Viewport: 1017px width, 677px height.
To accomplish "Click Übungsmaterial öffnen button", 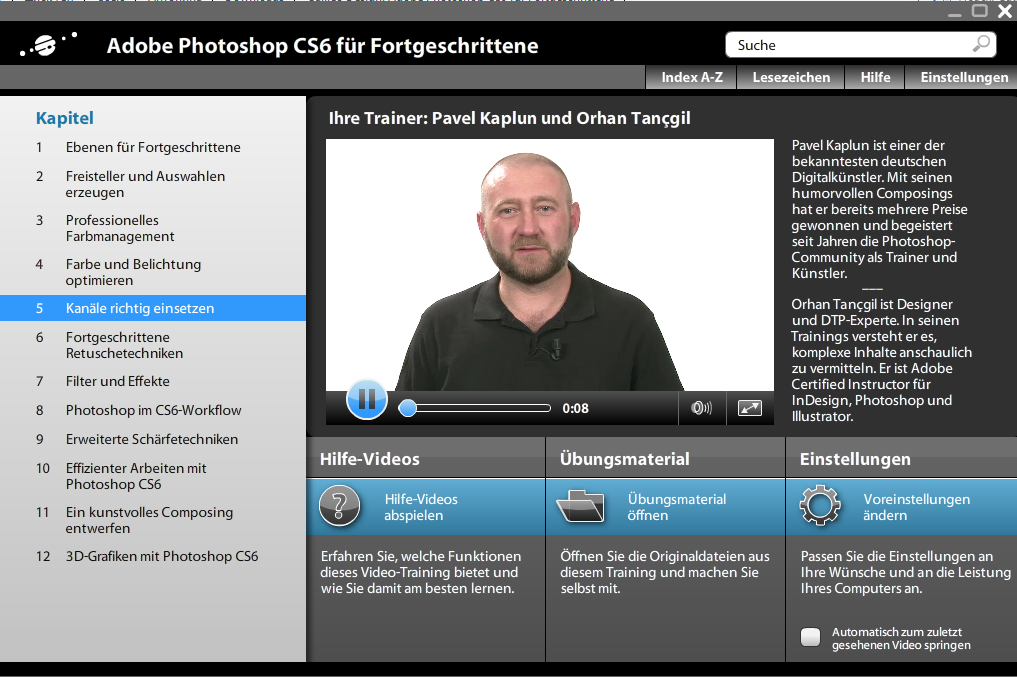I will 665,506.
